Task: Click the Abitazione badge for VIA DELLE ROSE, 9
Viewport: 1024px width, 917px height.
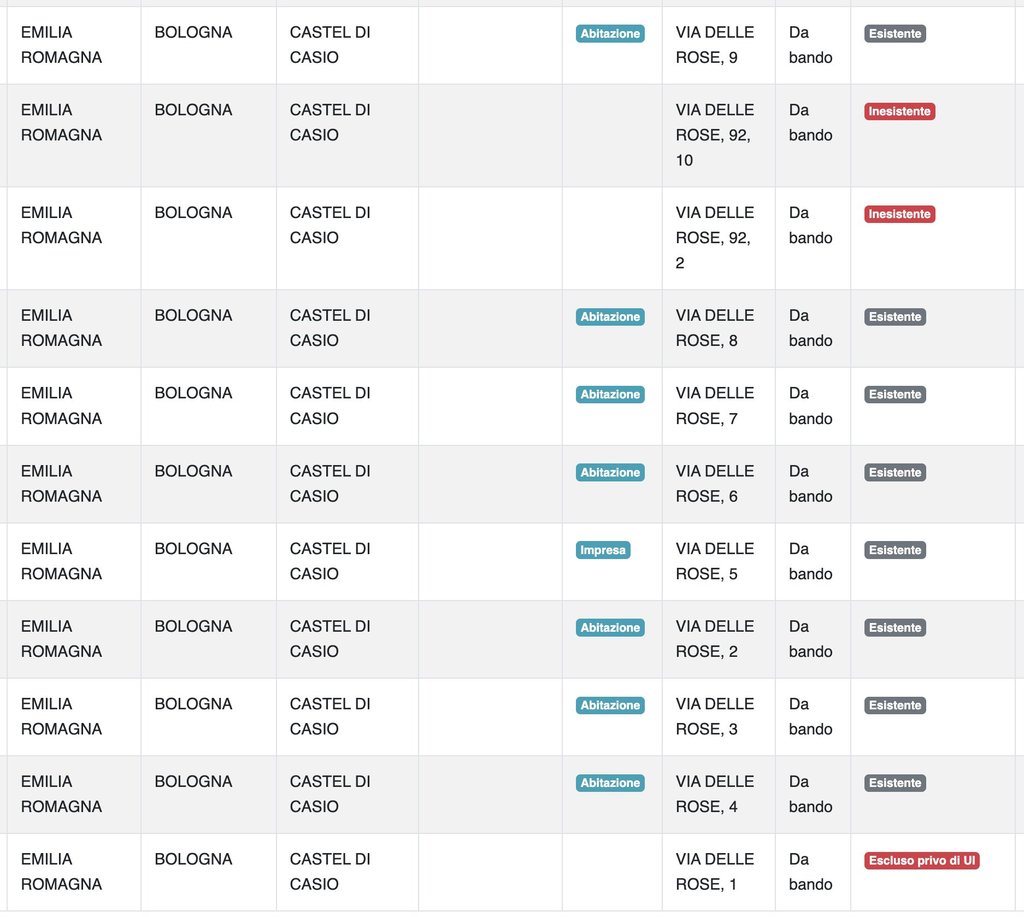Action: [610, 34]
